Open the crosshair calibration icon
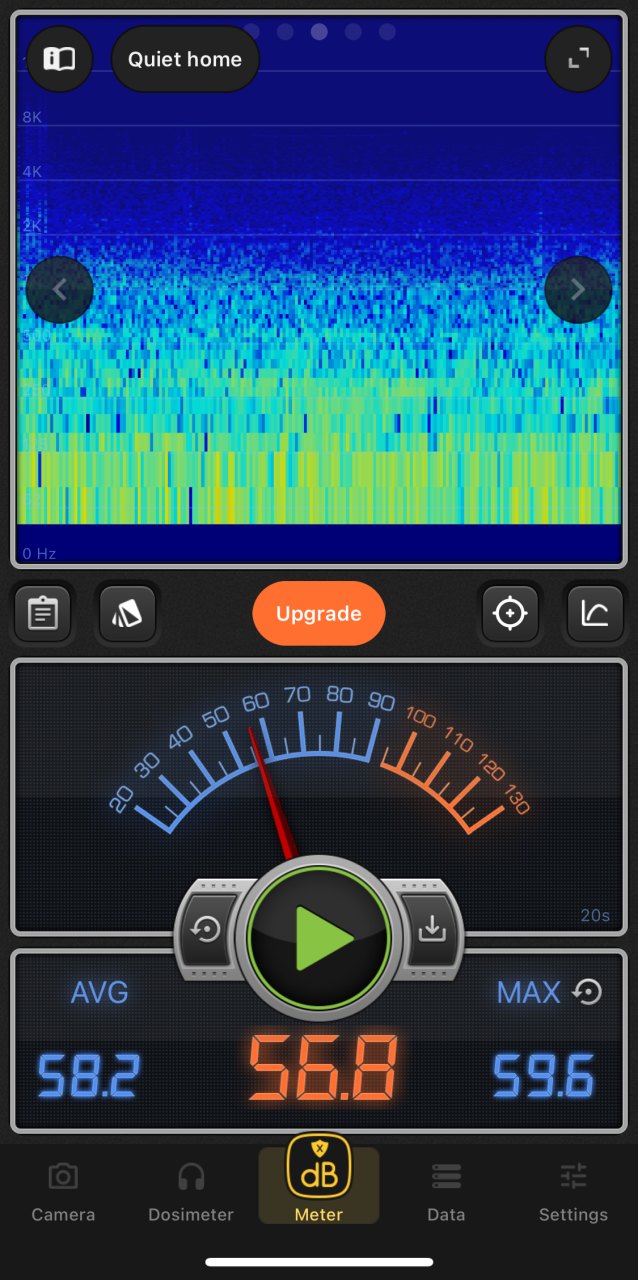The image size is (638, 1280). 510,613
